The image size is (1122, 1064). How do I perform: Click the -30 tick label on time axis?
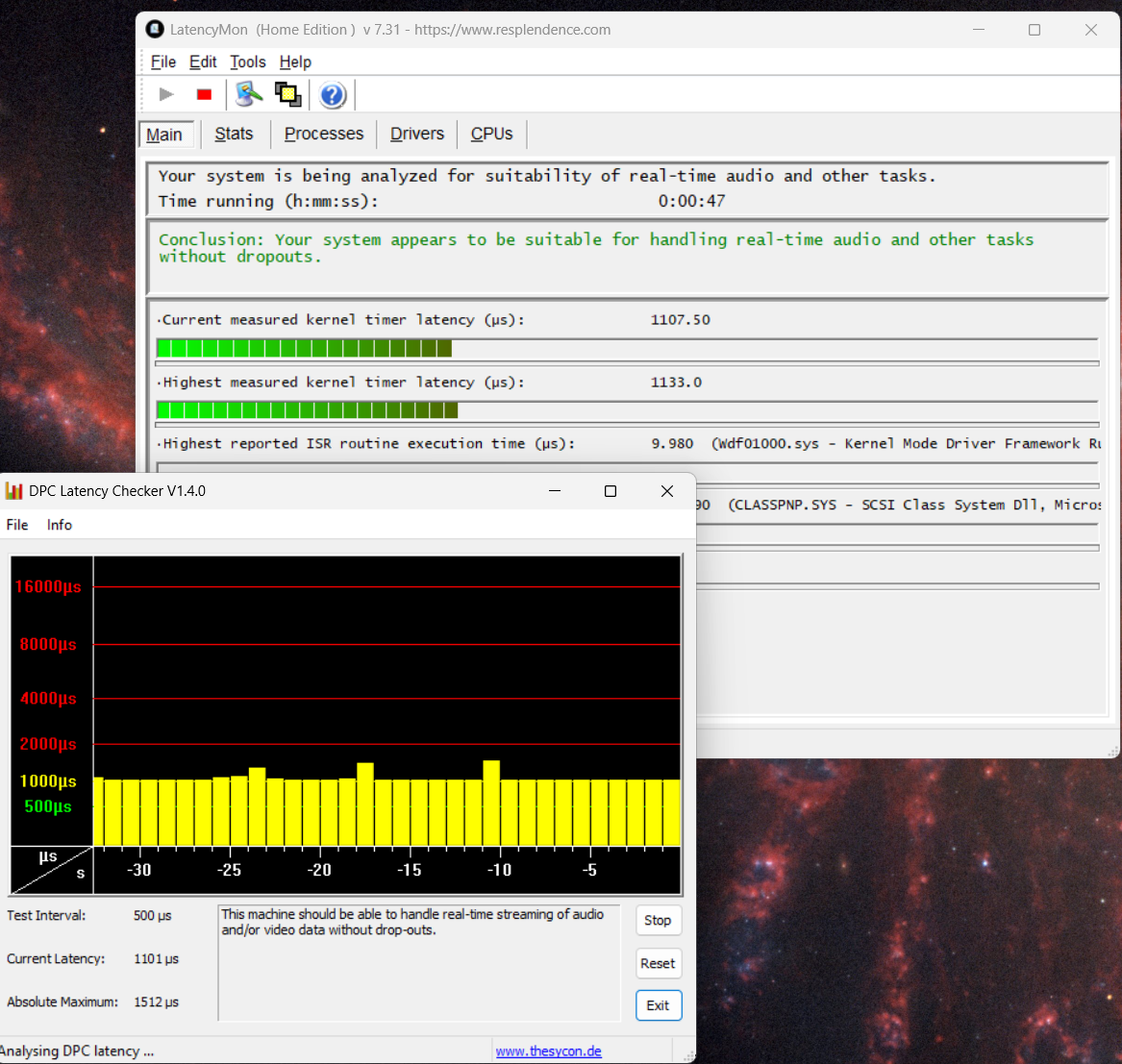[x=138, y=870]
